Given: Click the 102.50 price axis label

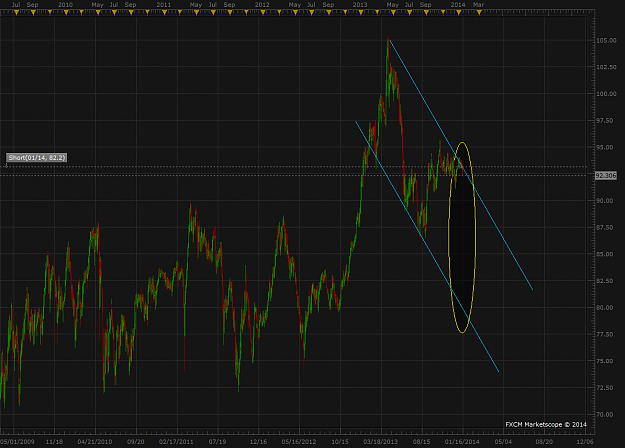Looking at the screenshot, I should 606,67.
